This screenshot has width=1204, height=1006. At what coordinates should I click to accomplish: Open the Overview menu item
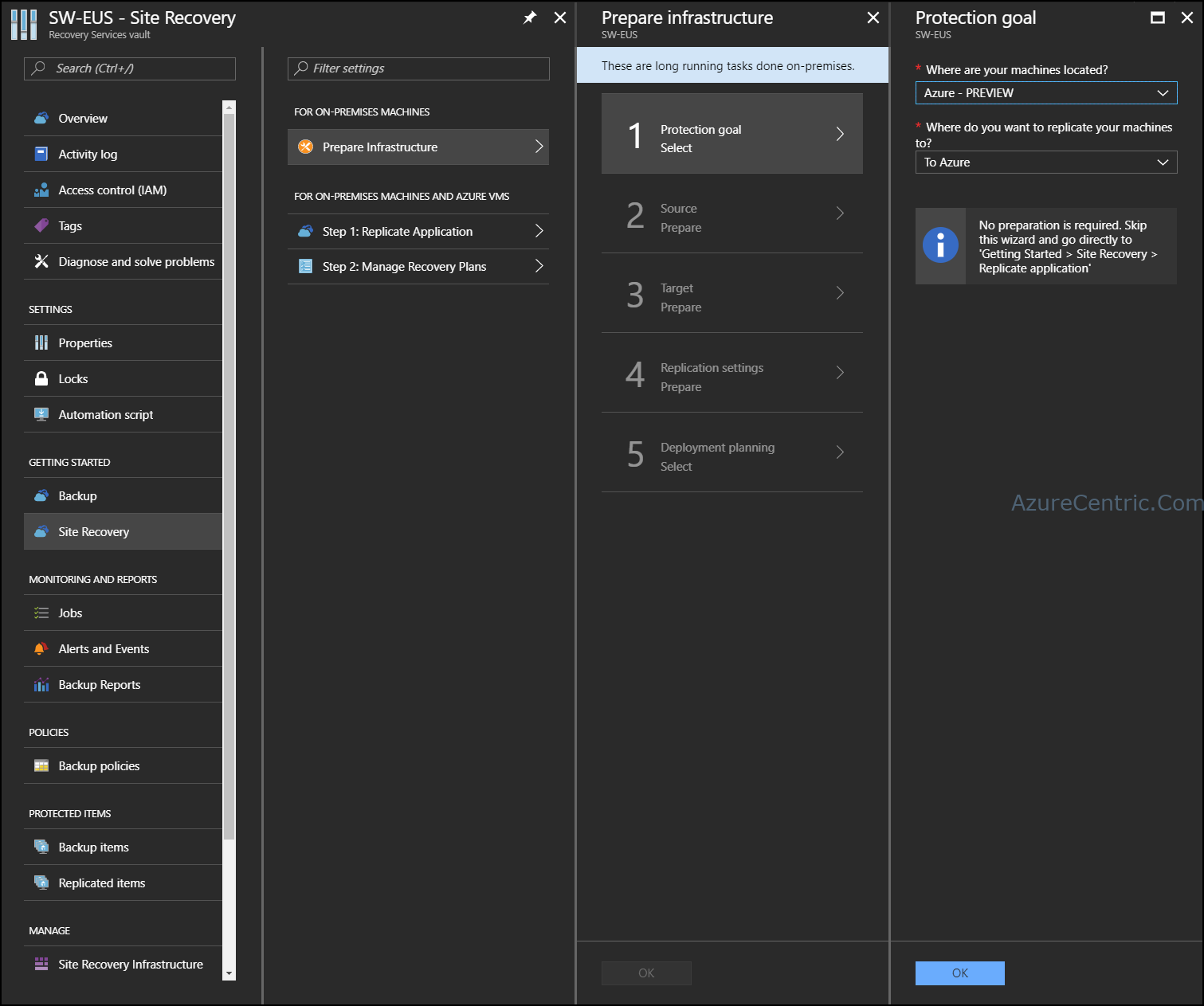pos(123,118)
